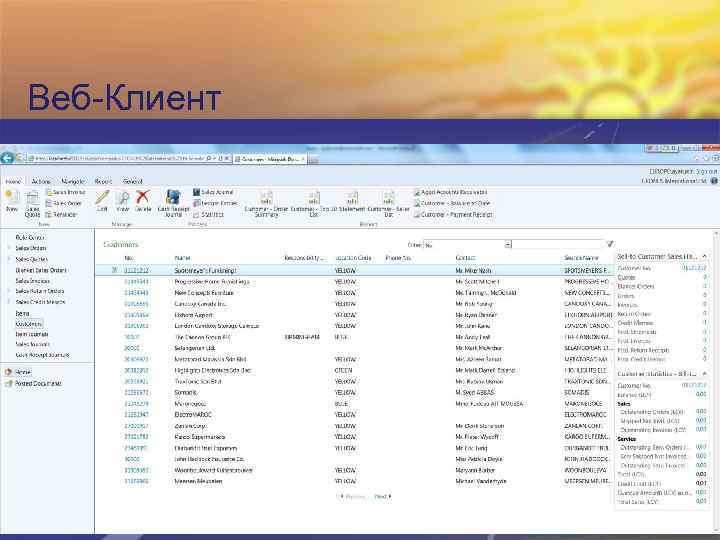The width and height of the screenshot is (720, 540).
Task: Expand Sales Quotes in the navigation pane
Action: point(8,259)
